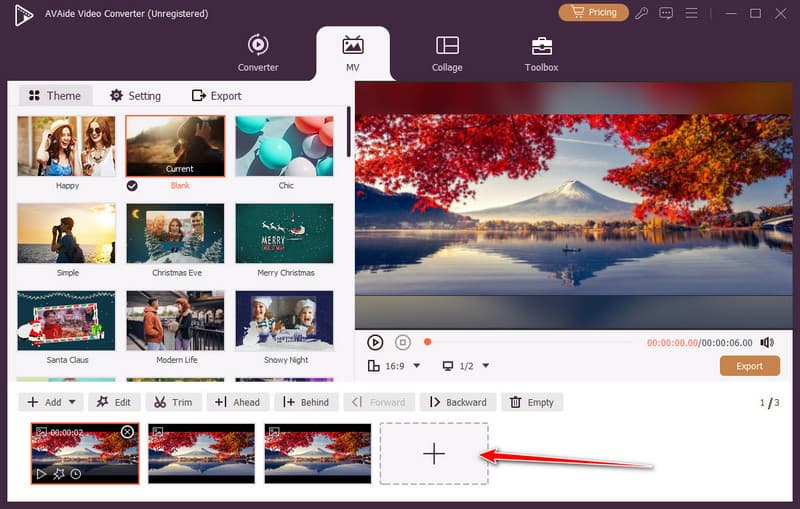Click the Empty trash button
The width and height of the screenshot is (800, 509).
[x=532, y=402]
